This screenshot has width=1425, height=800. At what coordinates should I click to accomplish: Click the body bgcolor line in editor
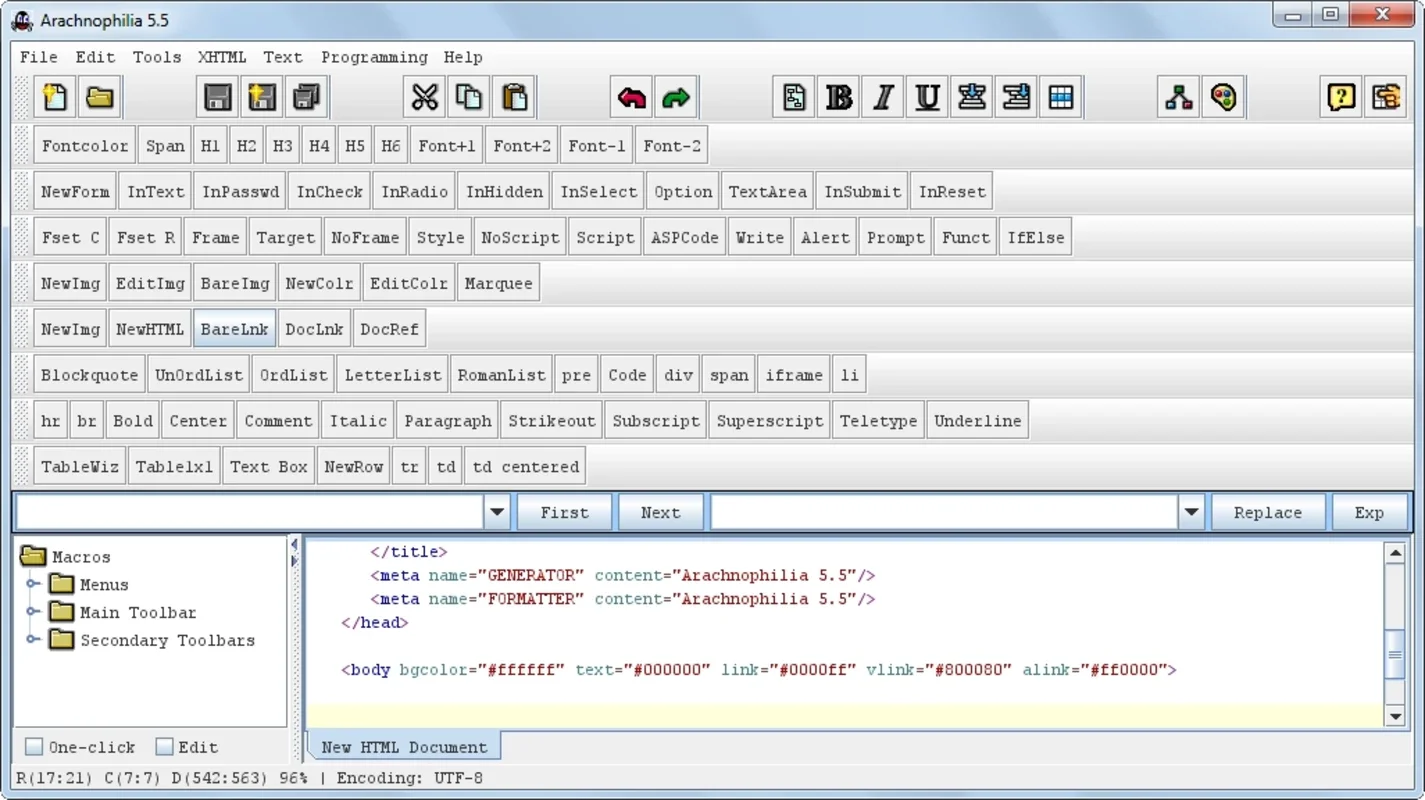tap(759, 670)
